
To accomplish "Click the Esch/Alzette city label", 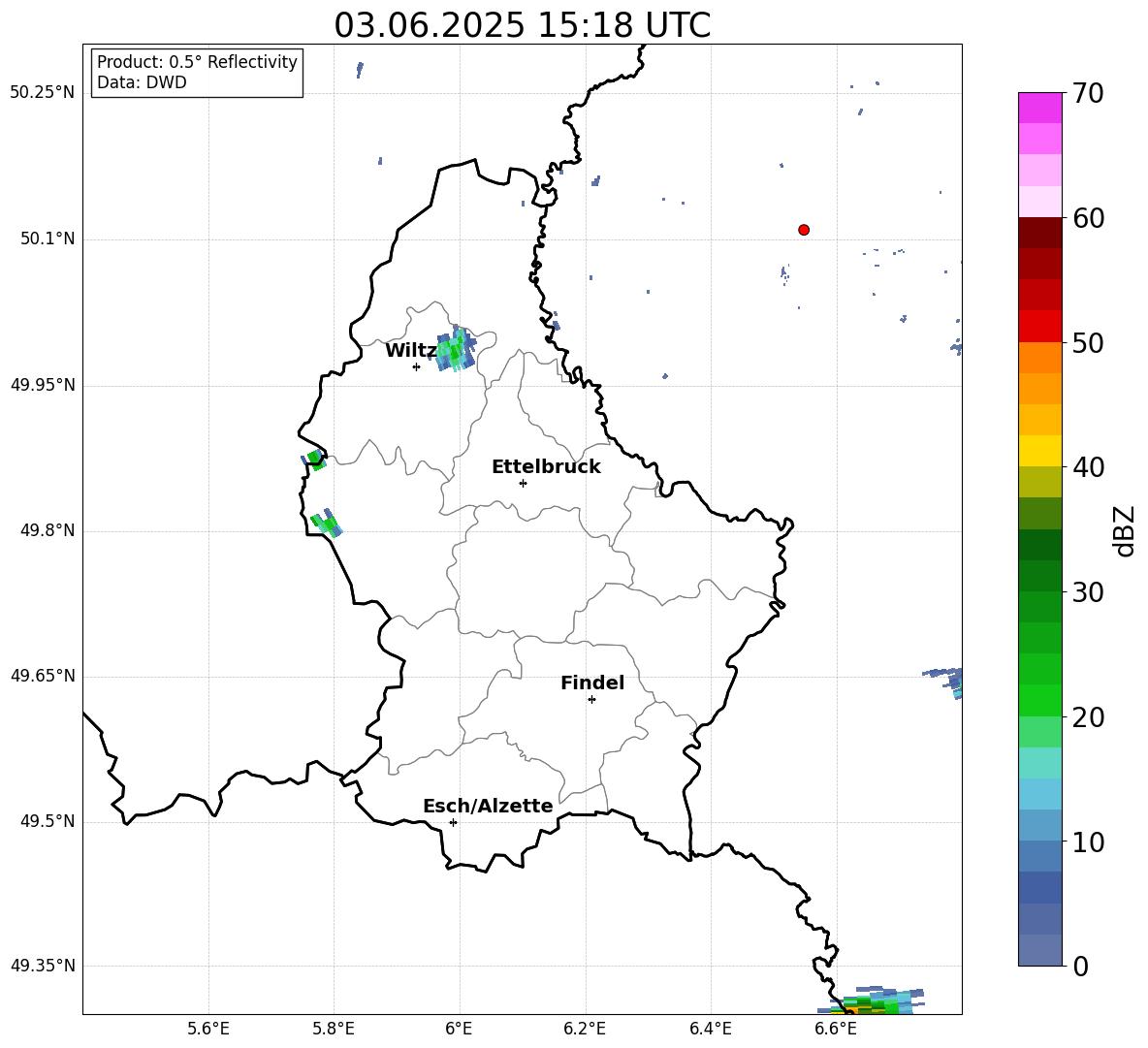I will coord(489,806).
